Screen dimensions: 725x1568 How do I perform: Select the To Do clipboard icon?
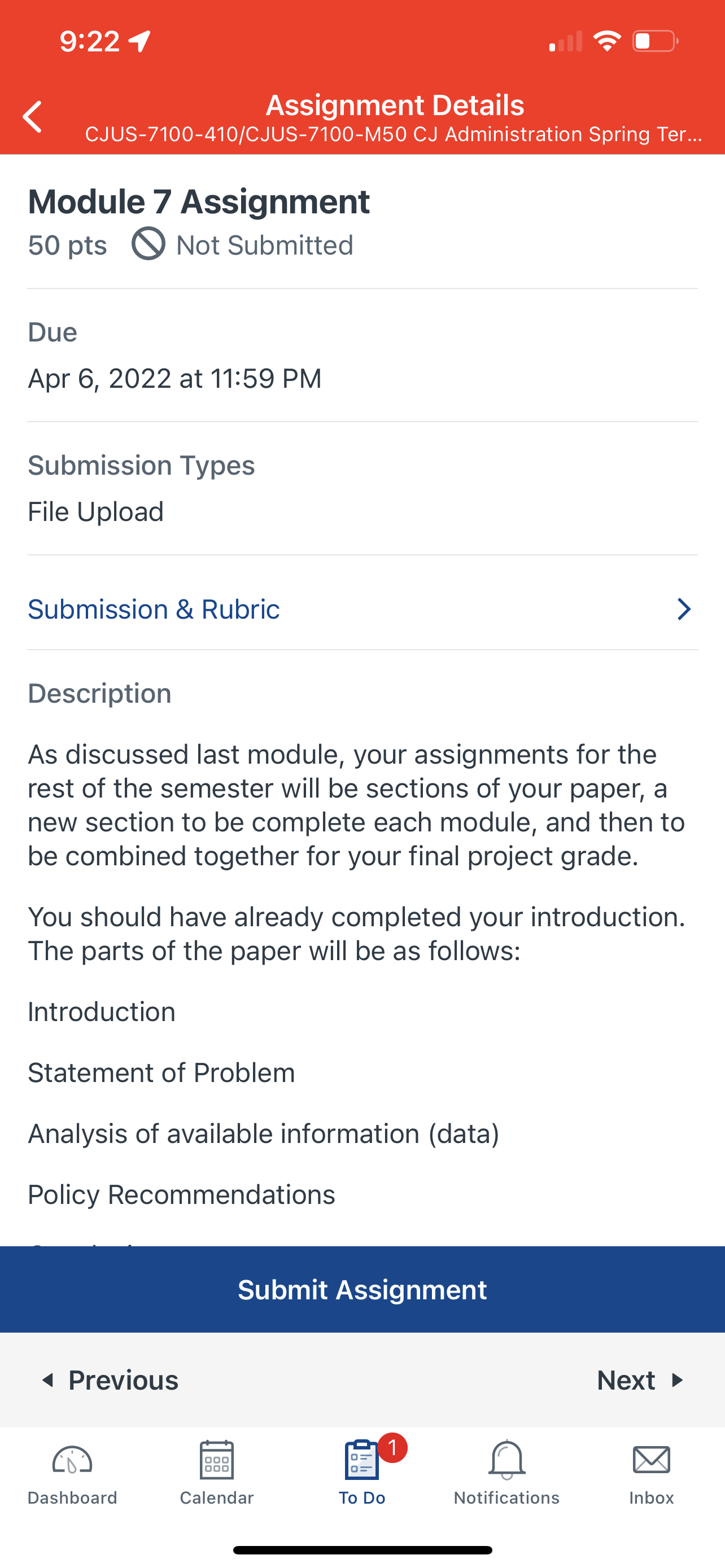tap(361, 1460)
